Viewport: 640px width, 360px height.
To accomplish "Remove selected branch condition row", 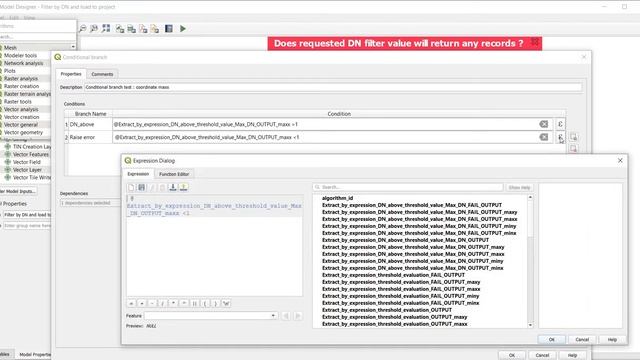I will (x=573, y=149).
